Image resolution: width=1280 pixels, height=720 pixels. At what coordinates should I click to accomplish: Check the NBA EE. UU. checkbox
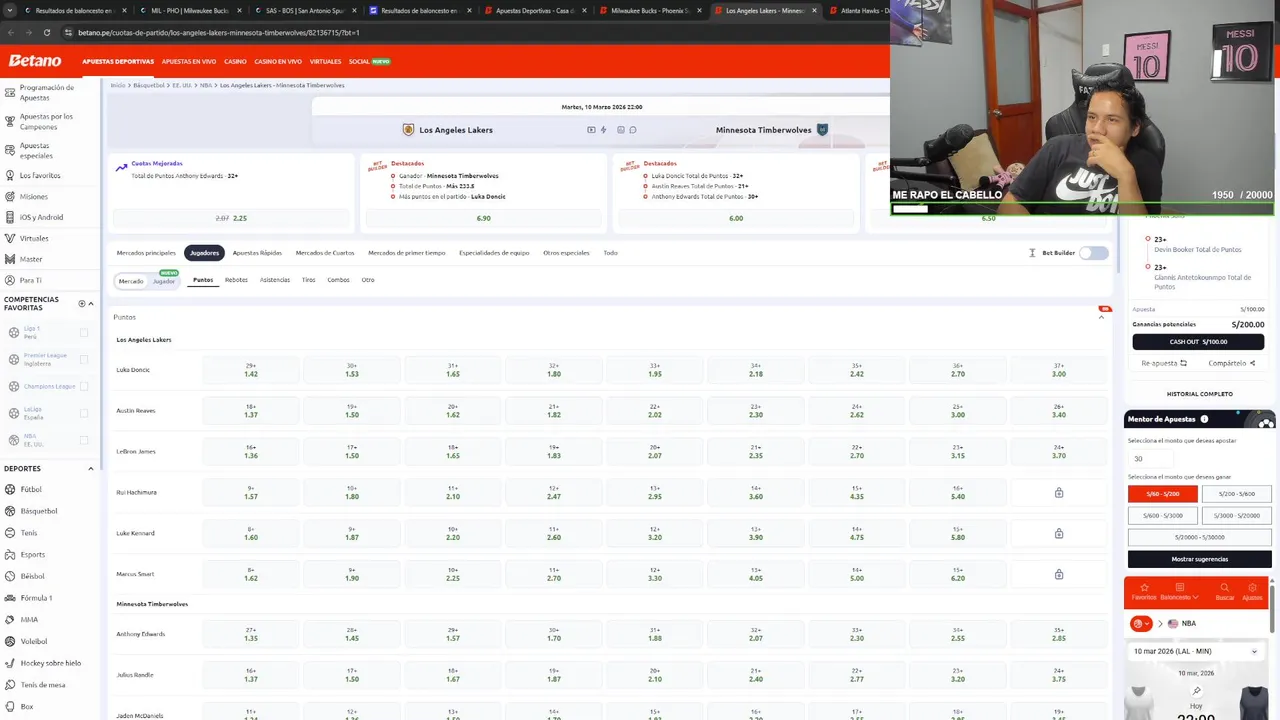click(x=84, y=440)
